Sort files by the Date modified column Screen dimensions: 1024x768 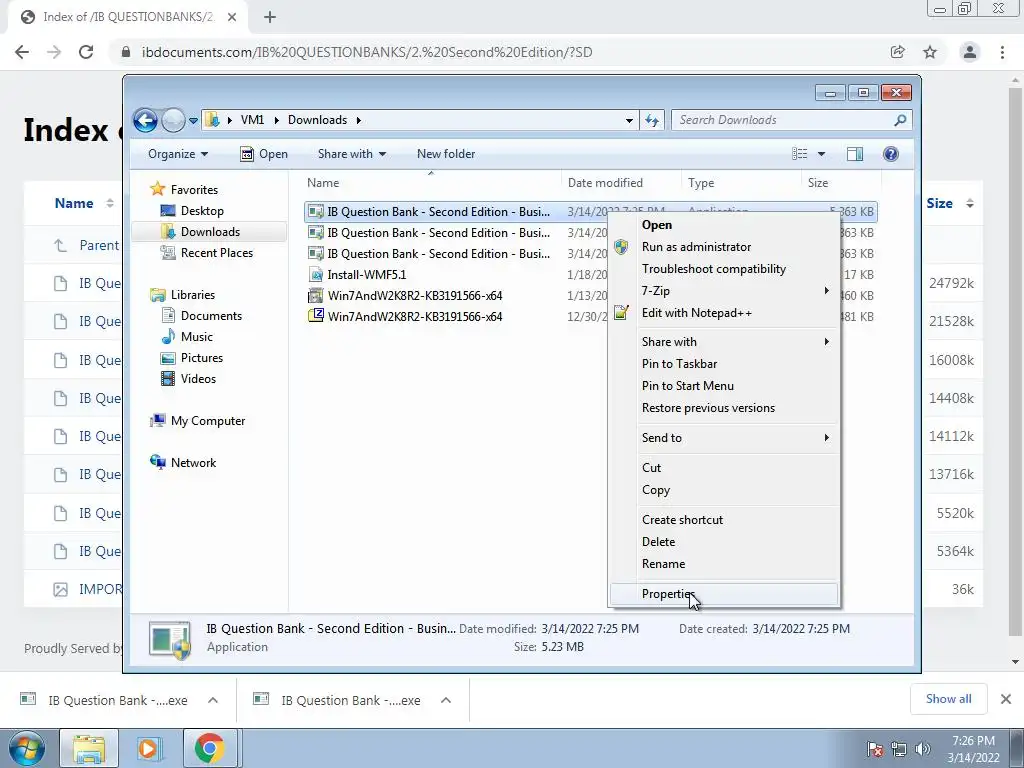tap(621, 183)
